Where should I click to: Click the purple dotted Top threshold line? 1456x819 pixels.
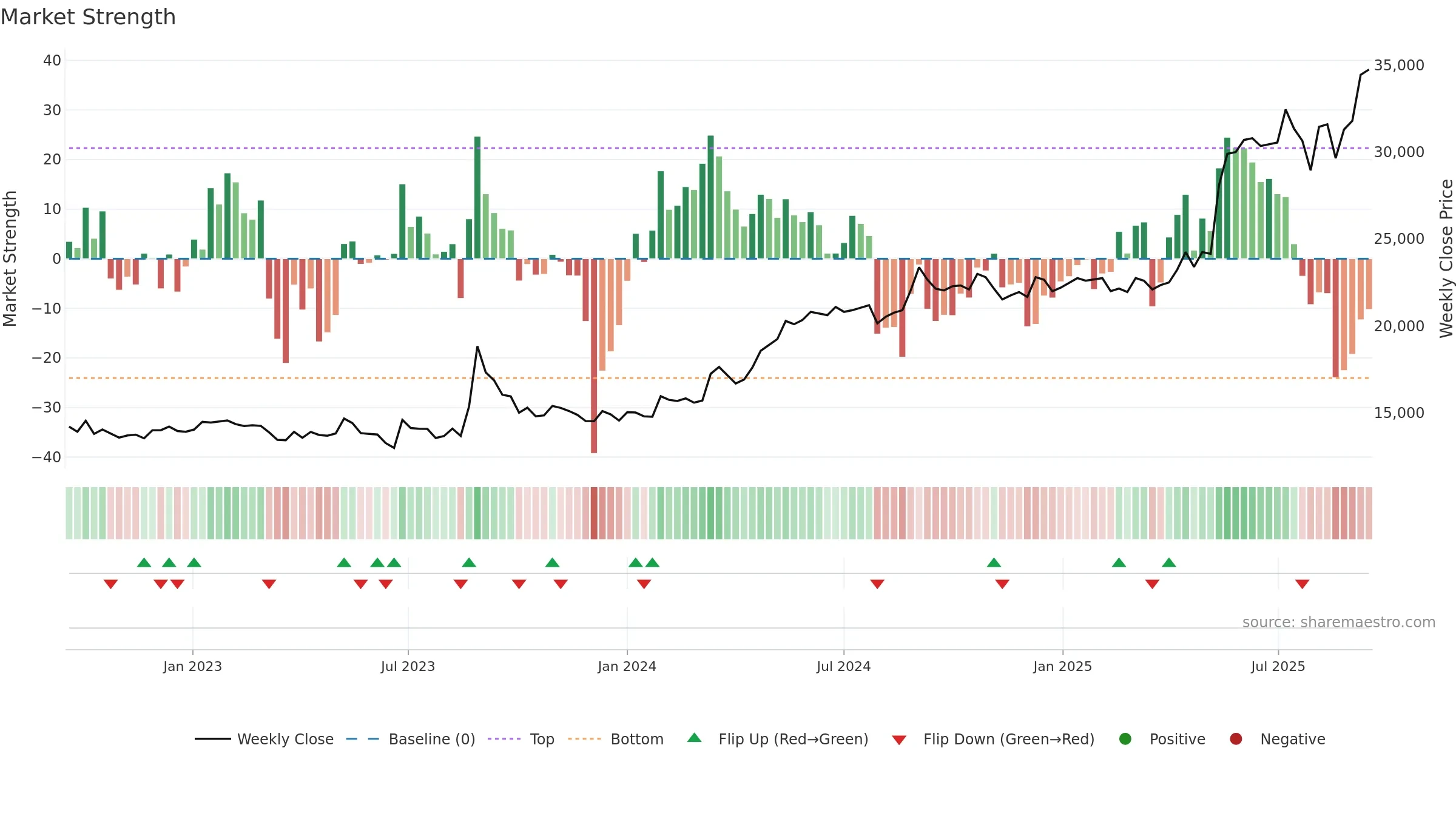719,148
